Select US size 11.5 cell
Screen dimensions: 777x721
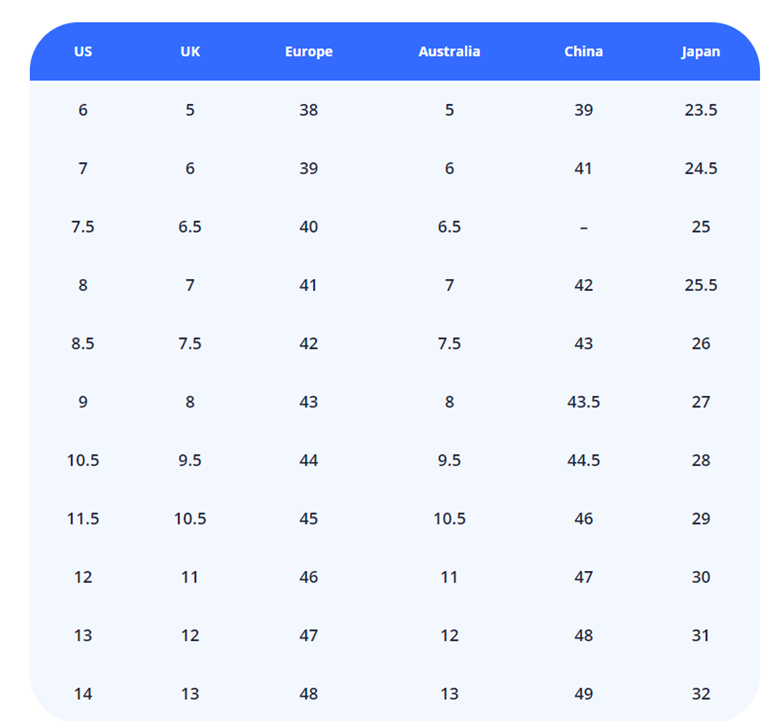point(83,518)
